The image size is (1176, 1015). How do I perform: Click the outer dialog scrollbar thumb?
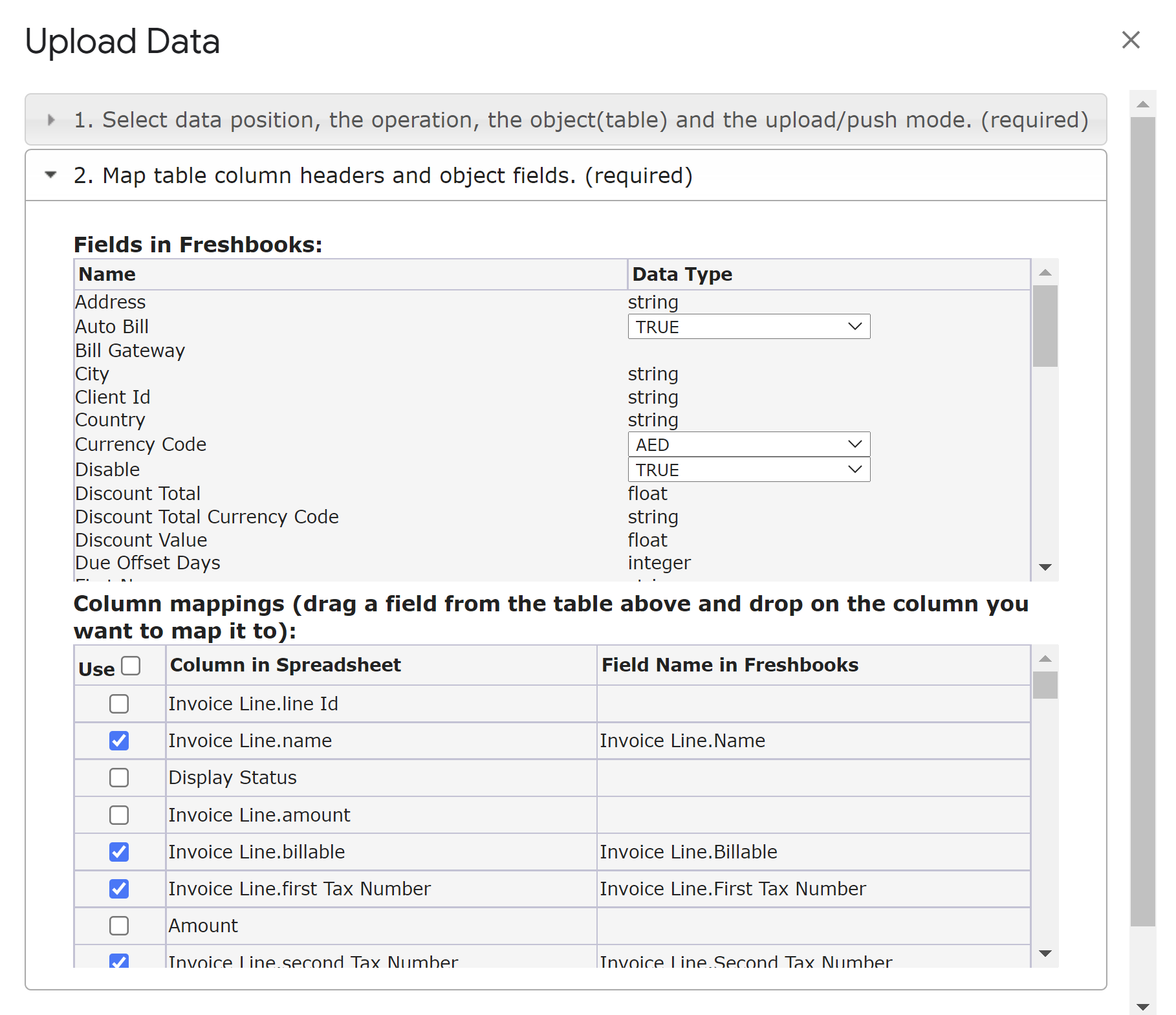pyautogui.click(x=1143, y=521)
